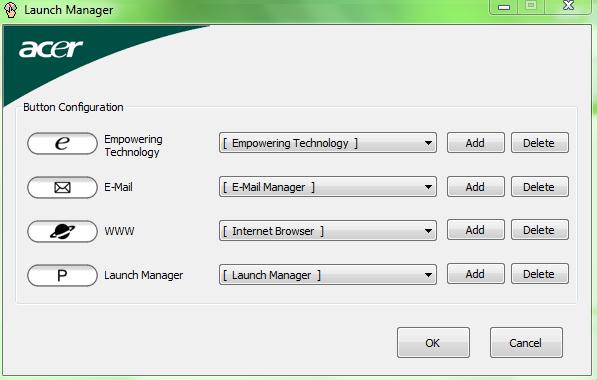Delete the WWW key assignment
Image resolution: width=597 pixels, height=380 pixels.
(x=540, y=230)
